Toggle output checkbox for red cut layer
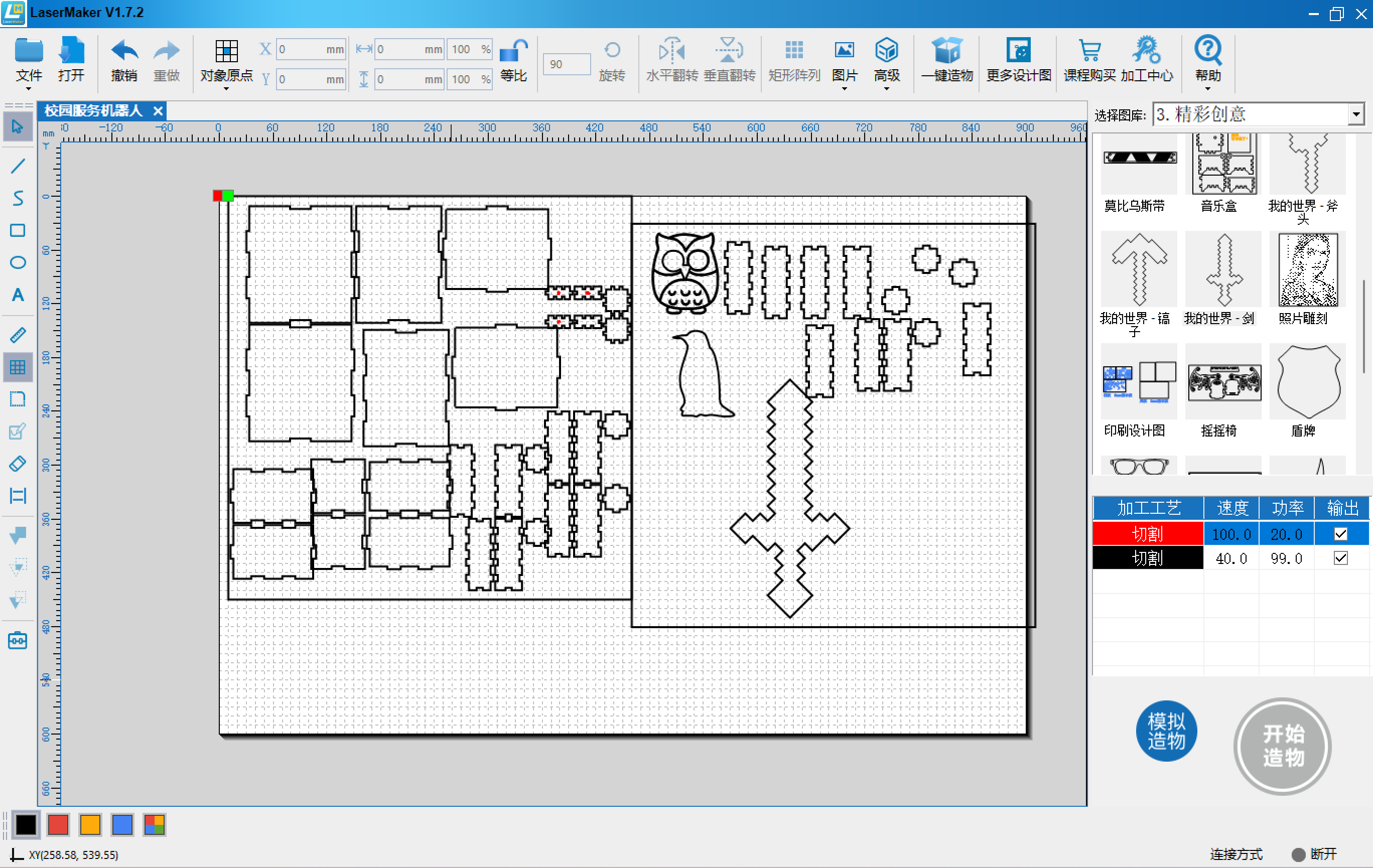 pos(1340,534)
